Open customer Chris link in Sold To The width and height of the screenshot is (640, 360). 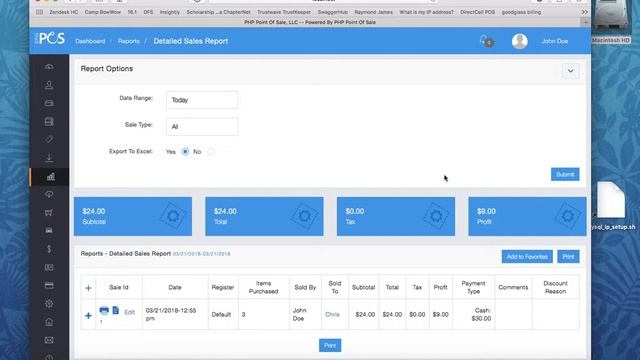pyautogui.click(x=332, y=315)
